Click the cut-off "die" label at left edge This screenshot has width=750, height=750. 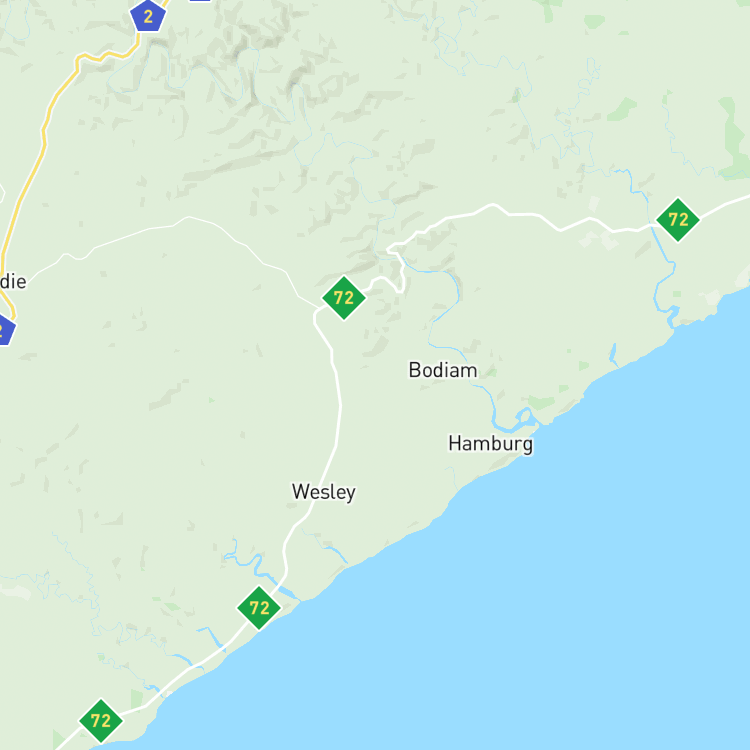pyautogui.click(x=13, y=281)
